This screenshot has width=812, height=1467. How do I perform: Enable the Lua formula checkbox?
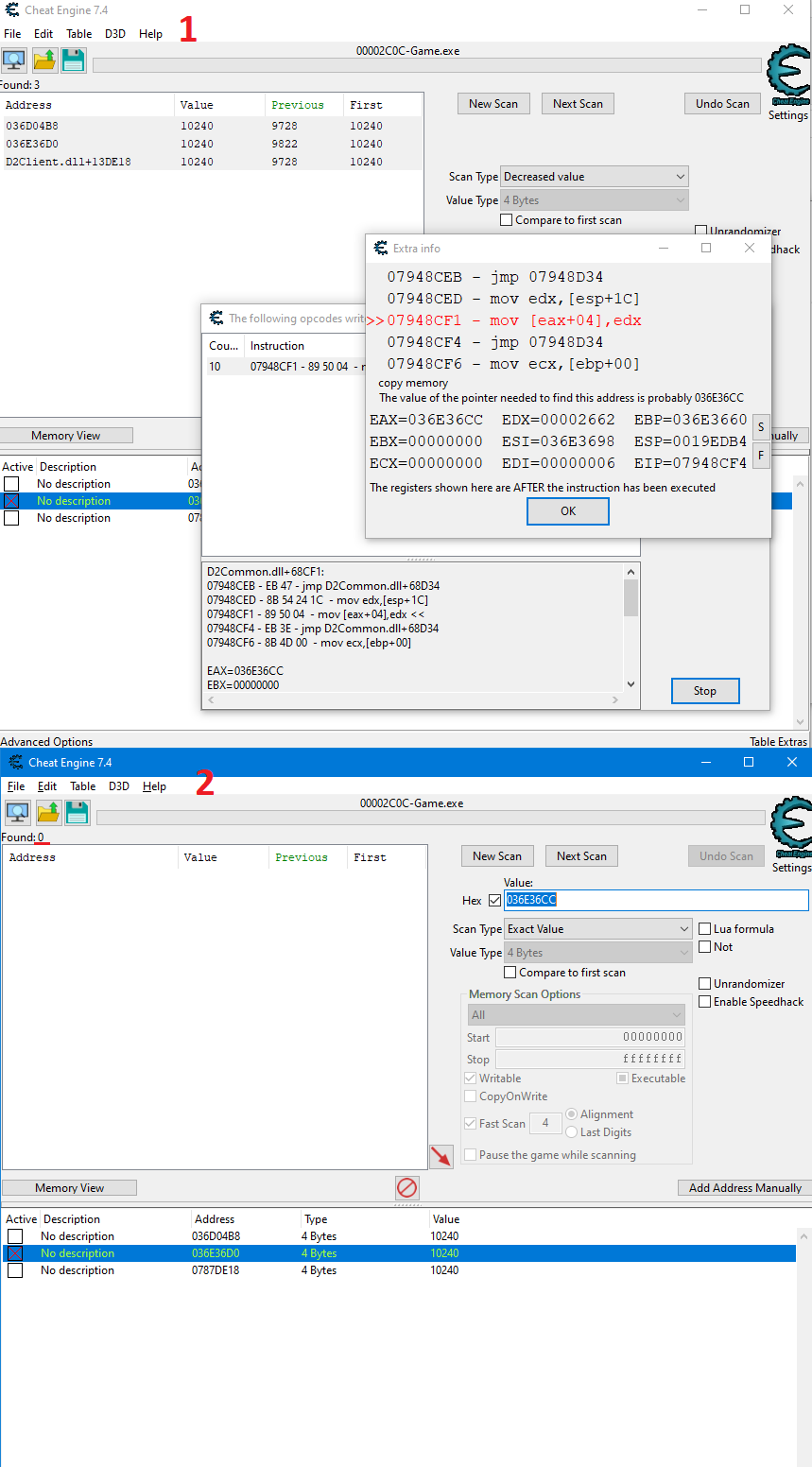[x=705, y=929]
